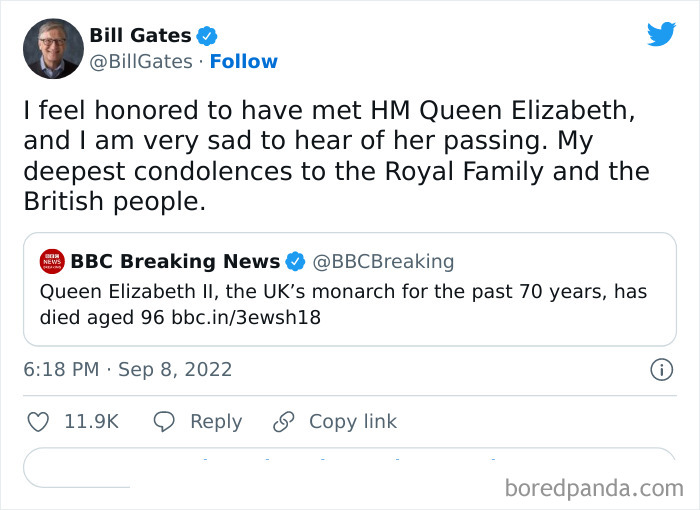Click the tweet author's verified badge
The image size is (700, 510).
(207, 36)
